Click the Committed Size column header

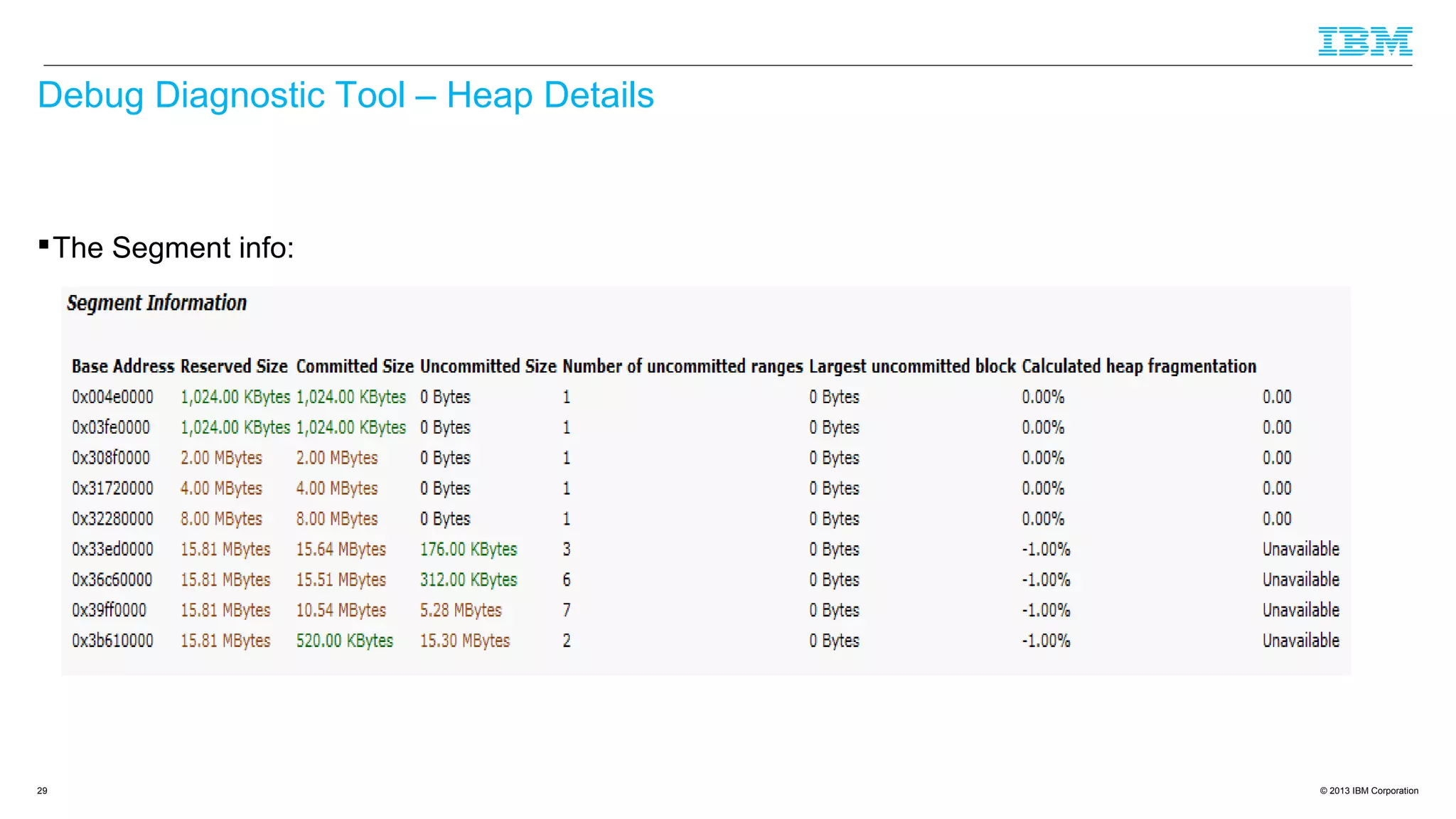click(x=355, y=366)
